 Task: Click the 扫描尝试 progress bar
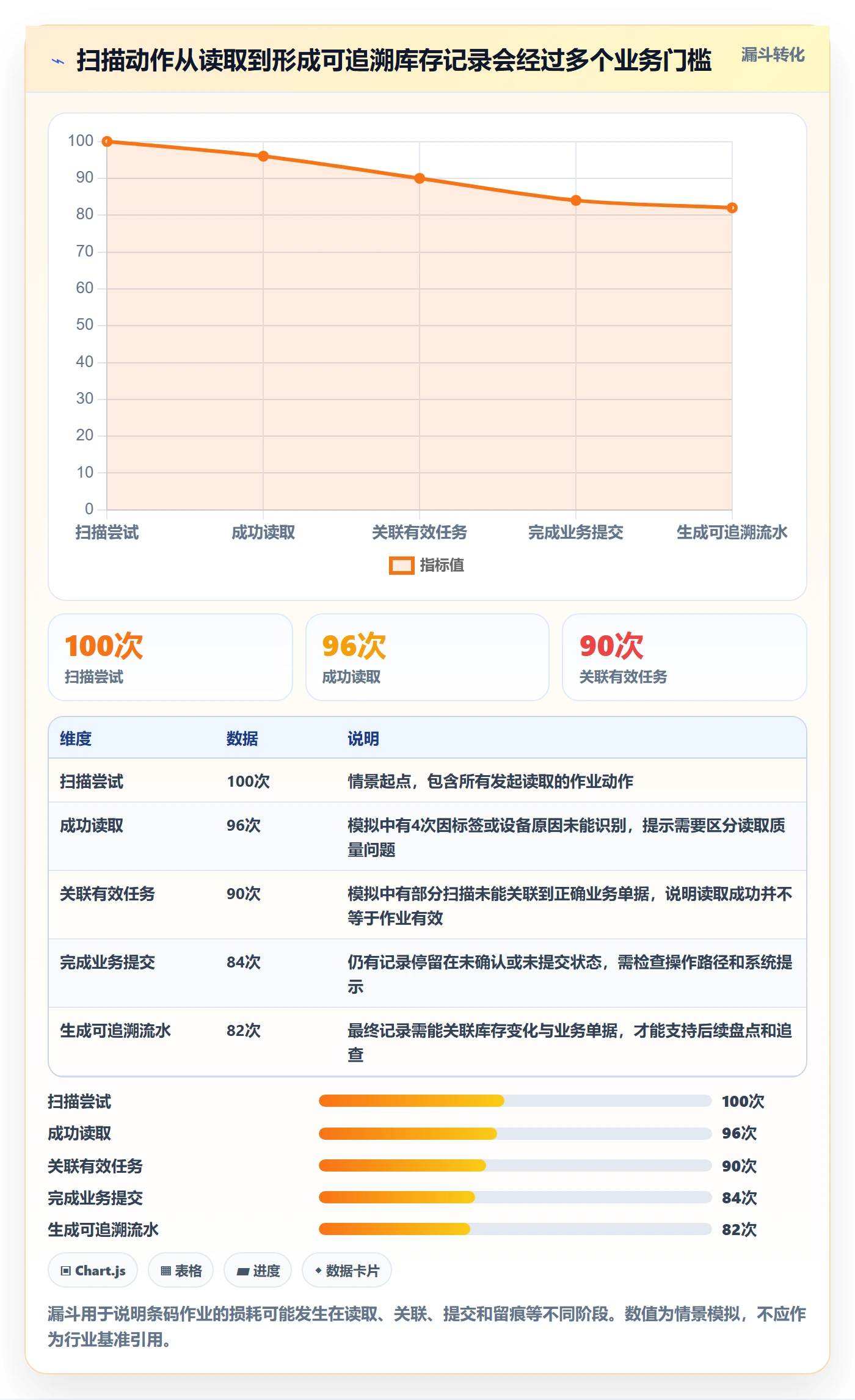point(515,1101)
